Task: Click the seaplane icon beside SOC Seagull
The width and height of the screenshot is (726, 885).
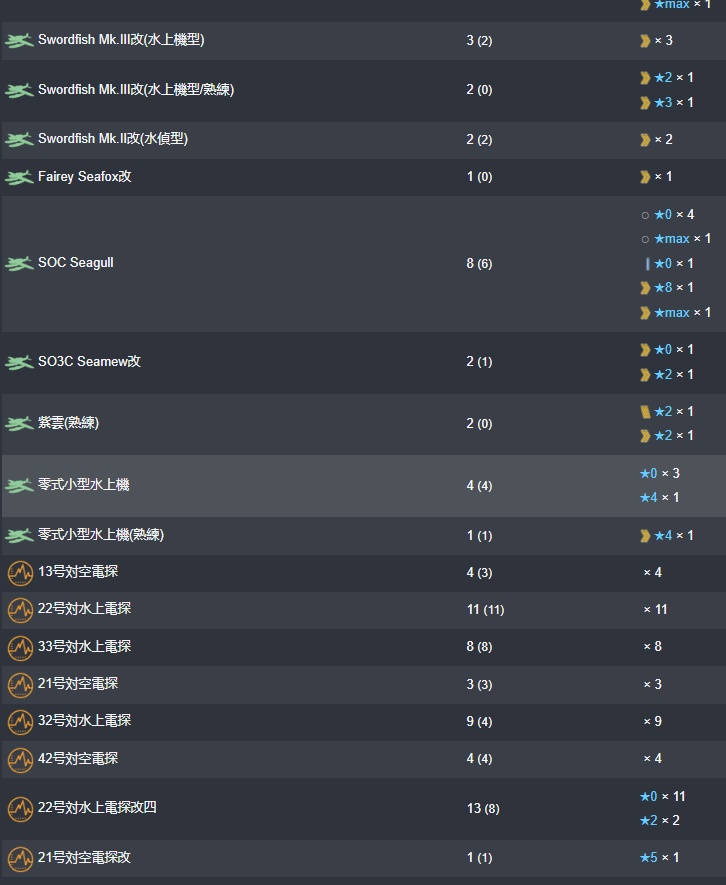Action: 19,264
